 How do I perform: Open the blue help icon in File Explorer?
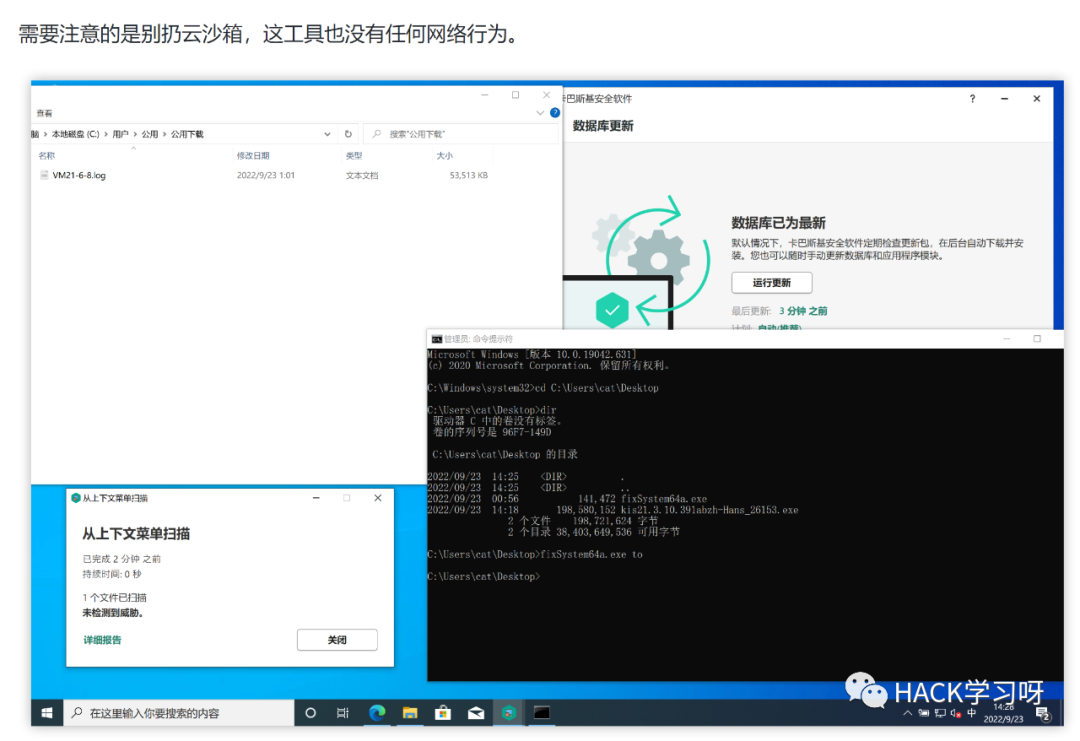(555, 112)
